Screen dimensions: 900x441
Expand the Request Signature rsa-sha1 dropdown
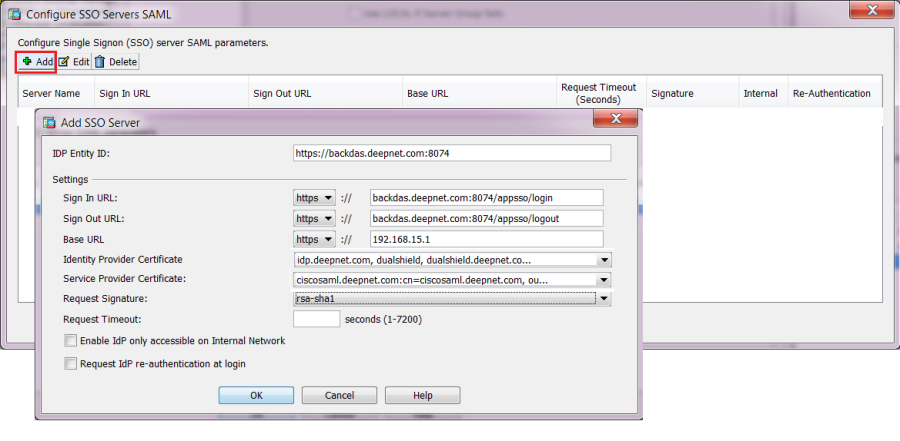tap(603, 299)
